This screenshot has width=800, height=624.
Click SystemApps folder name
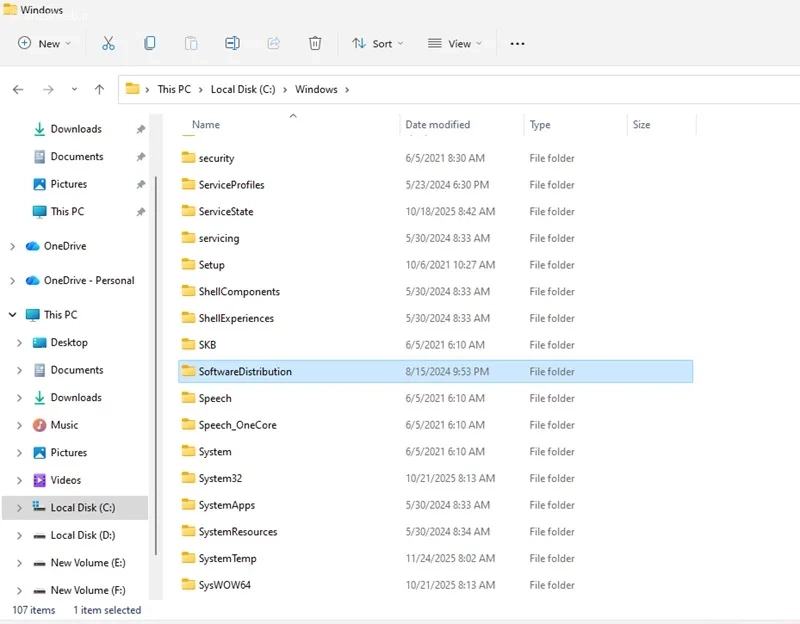click(x=227, y=506)
